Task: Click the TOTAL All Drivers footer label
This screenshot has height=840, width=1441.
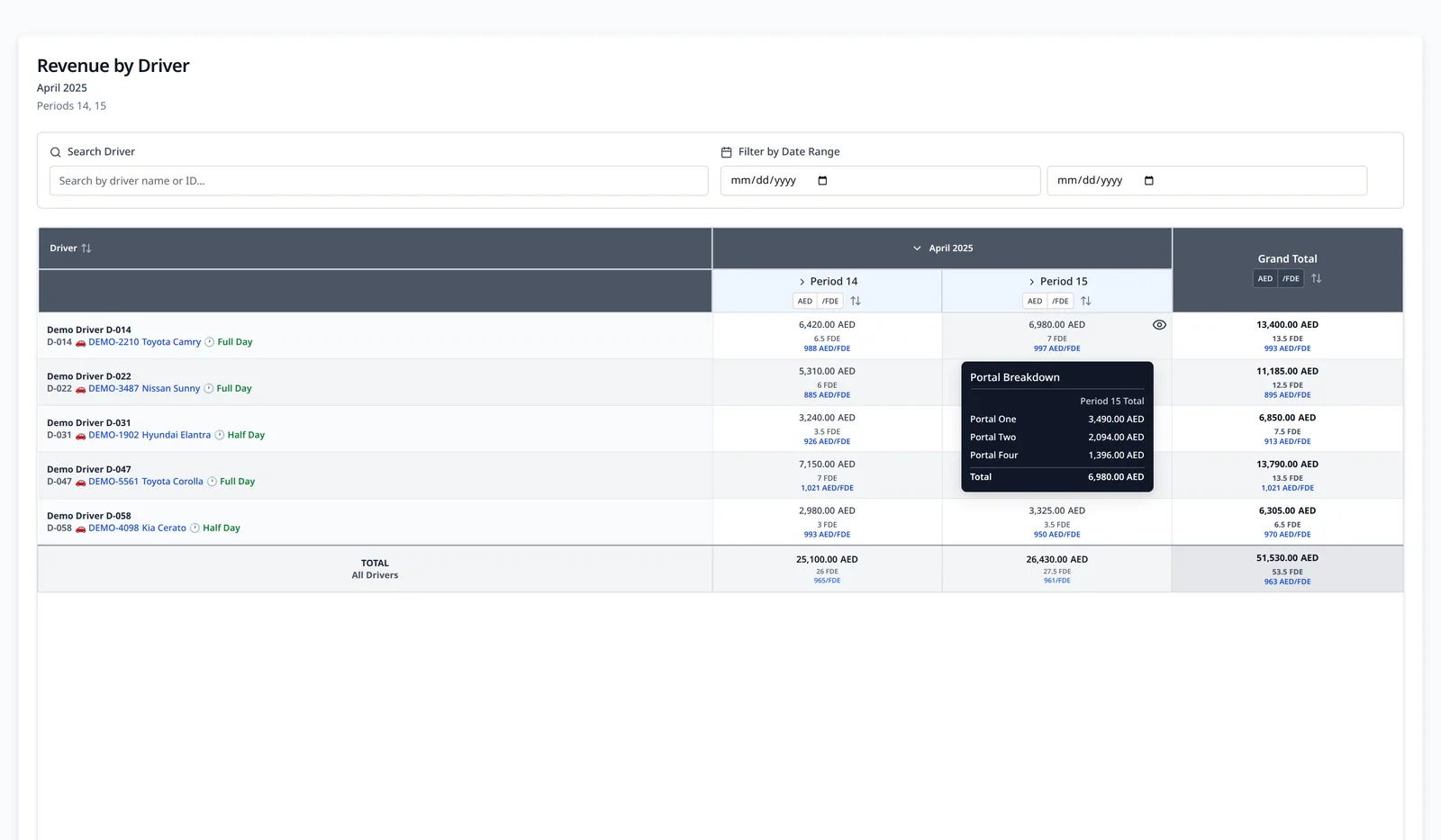Action: (x=375, y=570)
